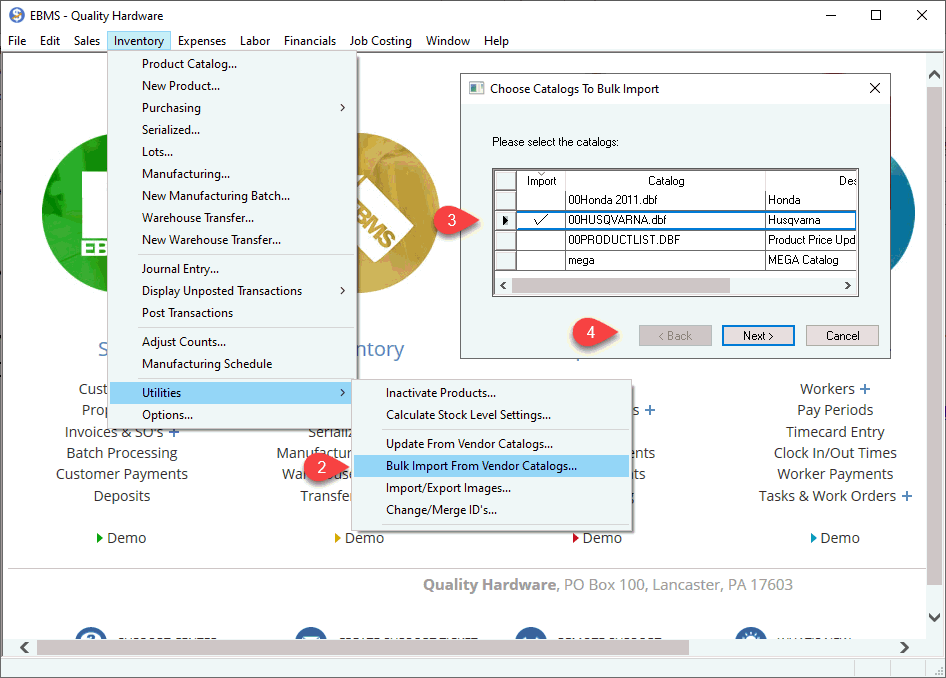Open the Financials menu
Image resolution: width=946 pixels, height=678 pixels.
coord(310,40)
